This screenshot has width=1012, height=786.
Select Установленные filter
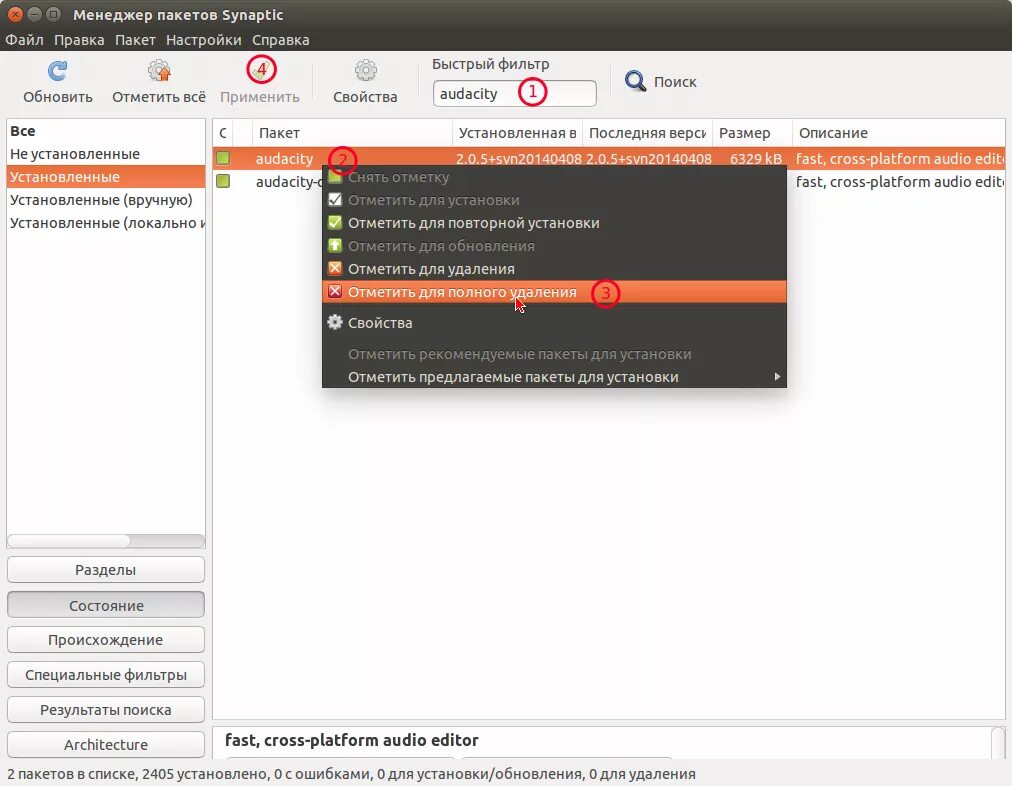point(106,177)
